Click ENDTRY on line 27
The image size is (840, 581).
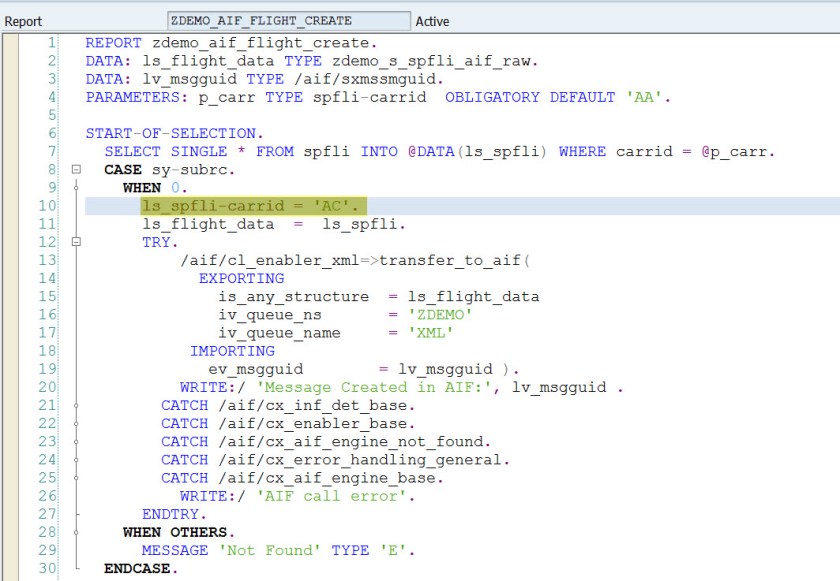170,514
